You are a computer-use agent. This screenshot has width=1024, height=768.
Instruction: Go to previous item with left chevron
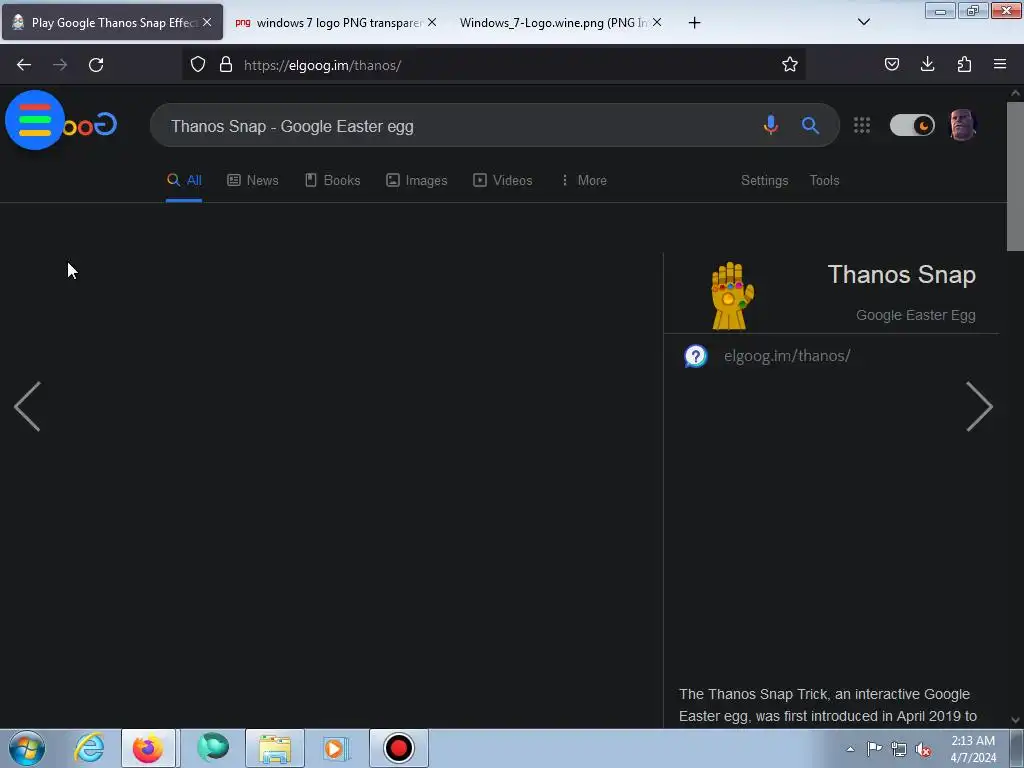tap(27, 407)
